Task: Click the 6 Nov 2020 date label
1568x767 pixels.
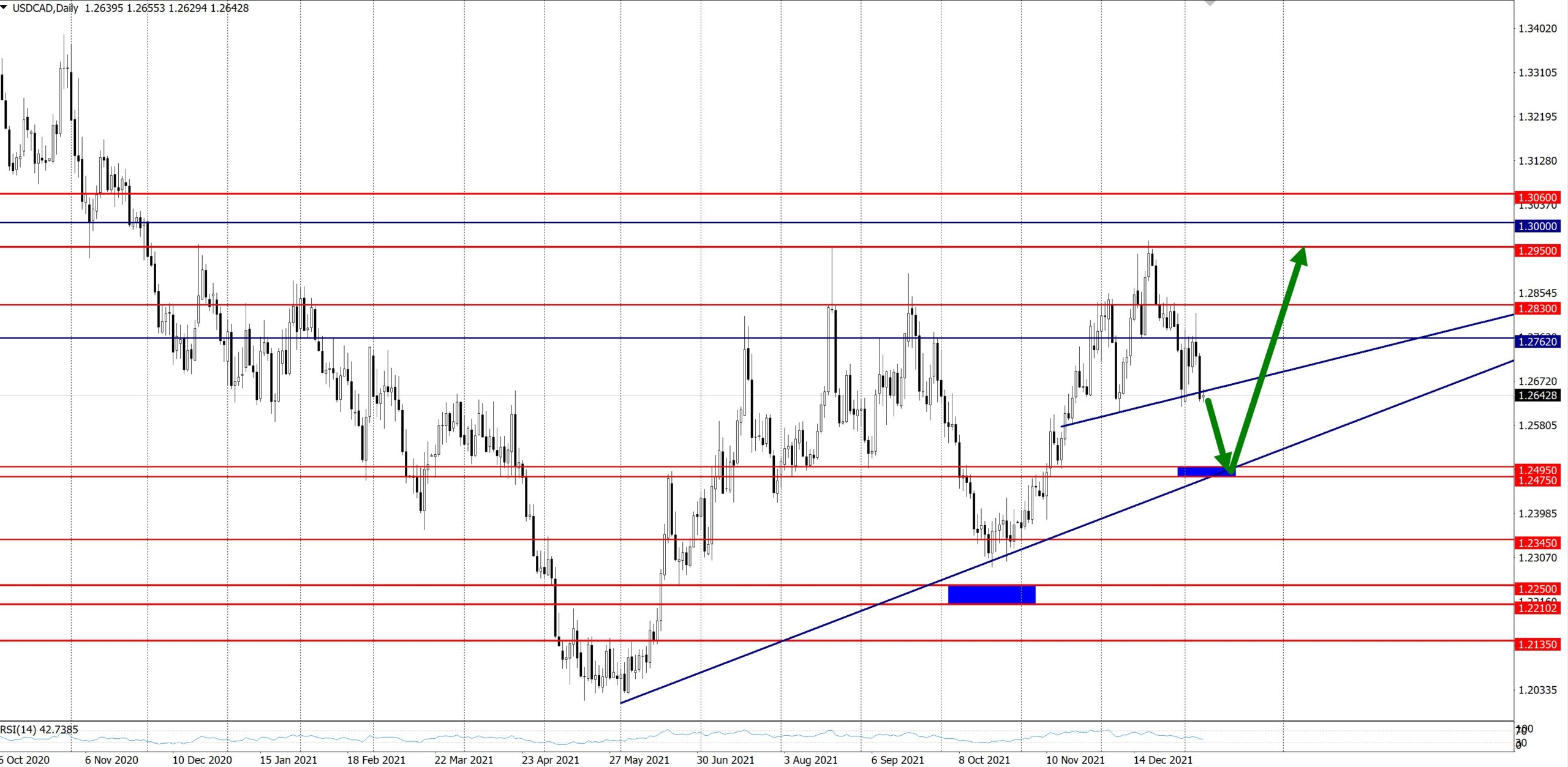Action: point(111,760)
